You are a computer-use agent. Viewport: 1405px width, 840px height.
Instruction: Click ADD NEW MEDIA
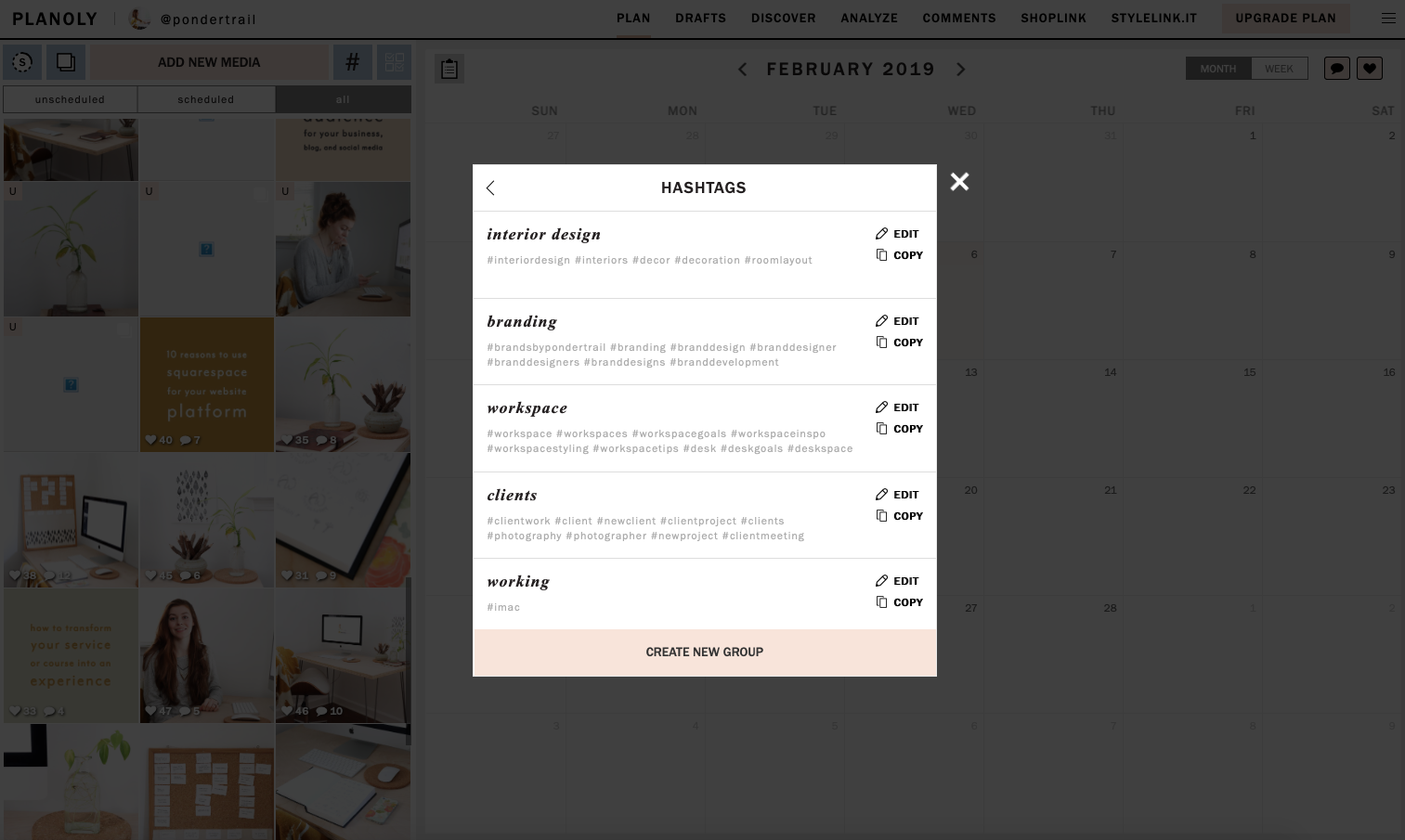tap(209, 62)
